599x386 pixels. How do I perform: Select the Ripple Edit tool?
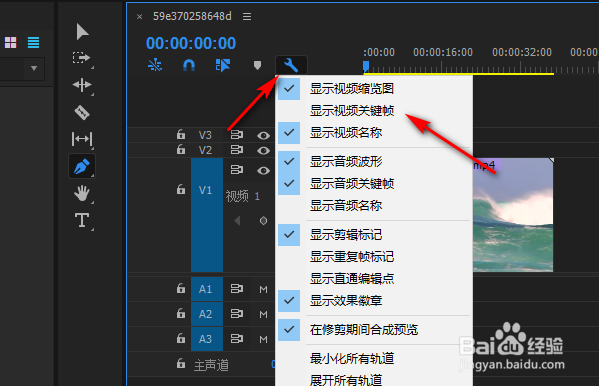(82, 85)
